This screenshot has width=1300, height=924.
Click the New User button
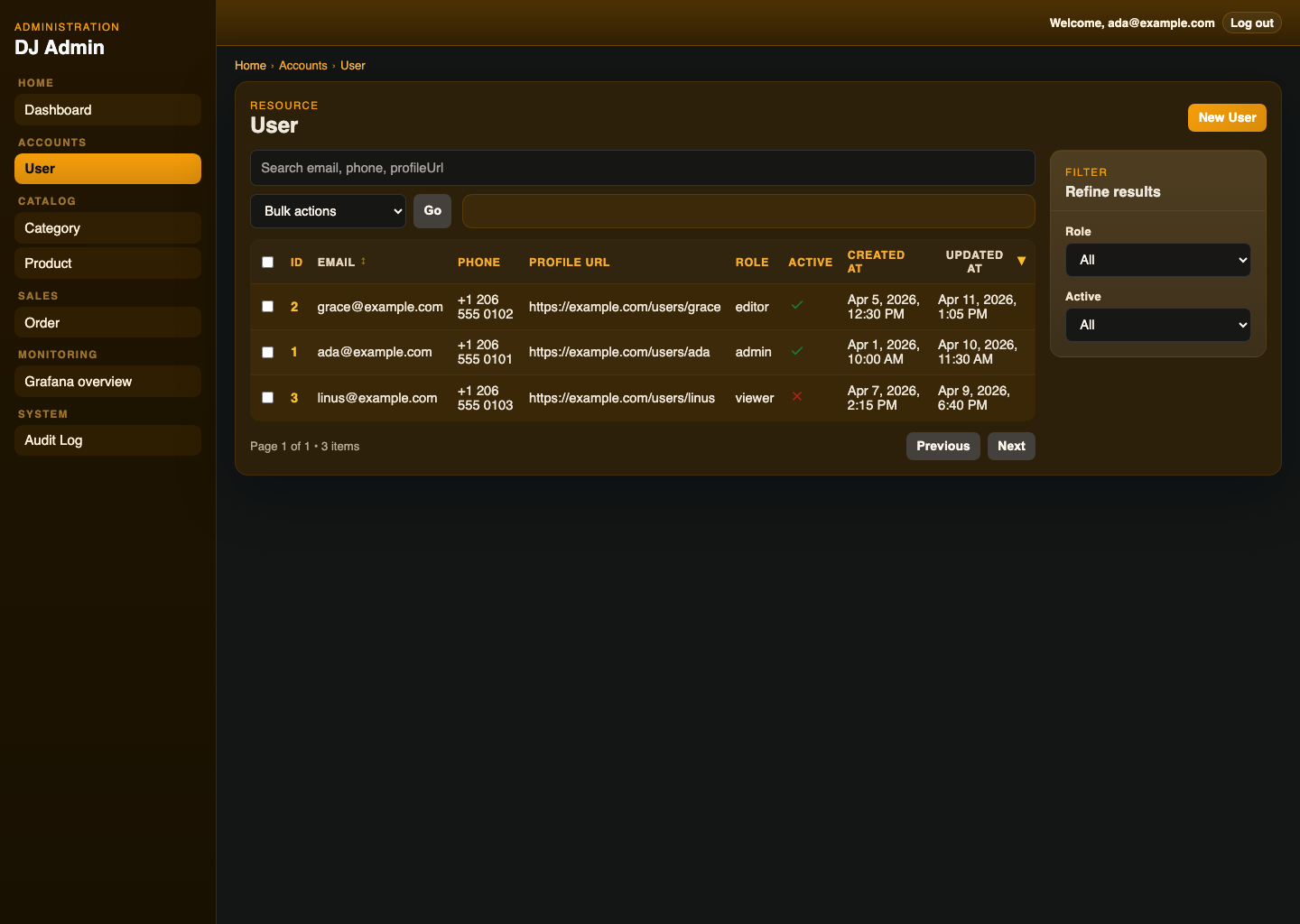[1227, 117]
